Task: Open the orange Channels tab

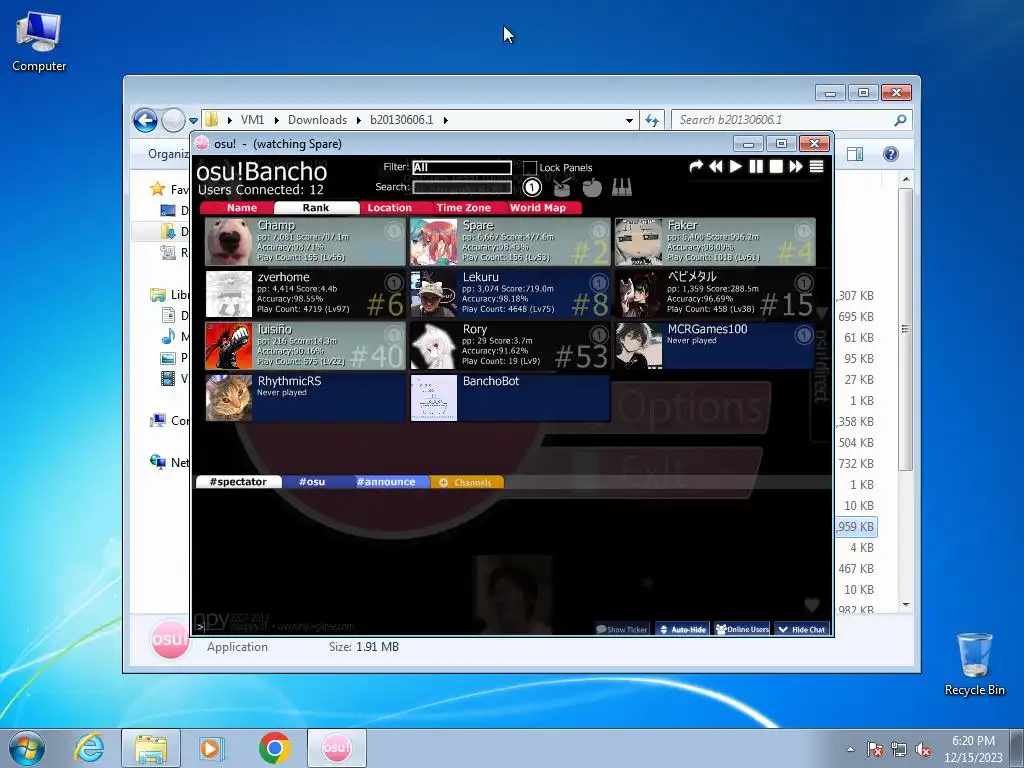Action: click(466, 482)
